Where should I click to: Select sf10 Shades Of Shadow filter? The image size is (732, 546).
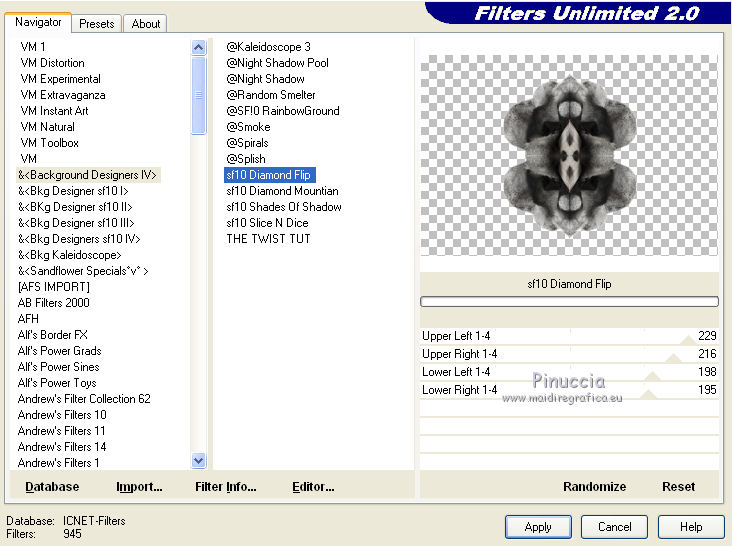point(284,207)
